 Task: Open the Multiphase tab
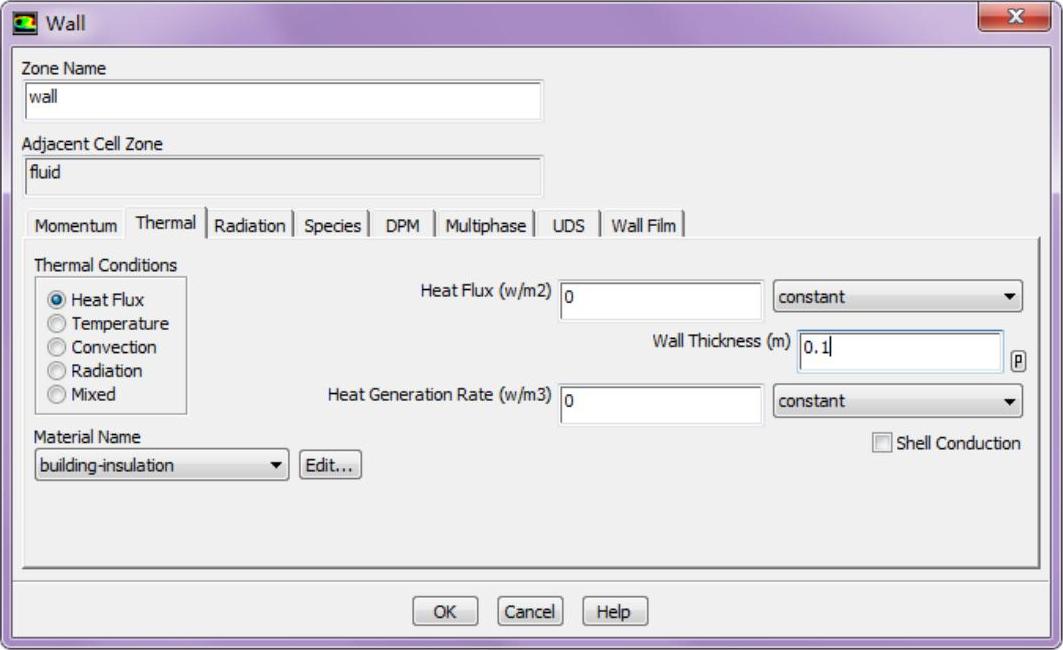point(485,226)
